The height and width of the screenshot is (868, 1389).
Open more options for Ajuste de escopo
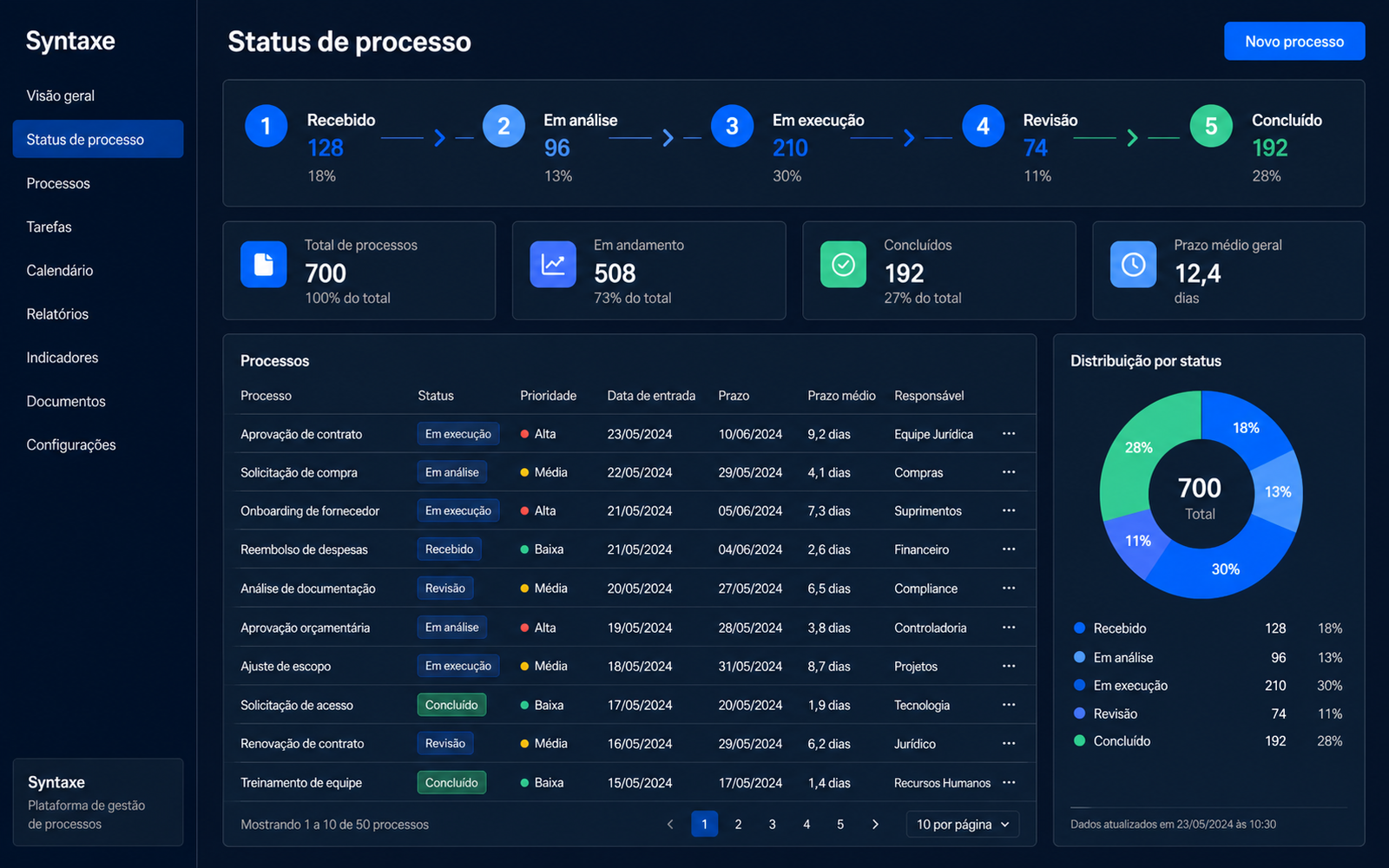(1009, 666)
